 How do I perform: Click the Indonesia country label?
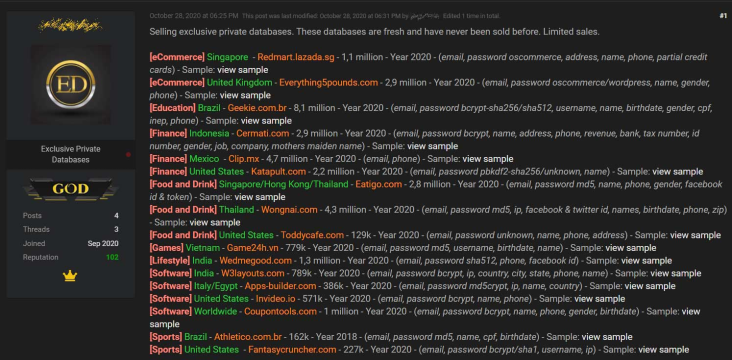tap(209, 133)
